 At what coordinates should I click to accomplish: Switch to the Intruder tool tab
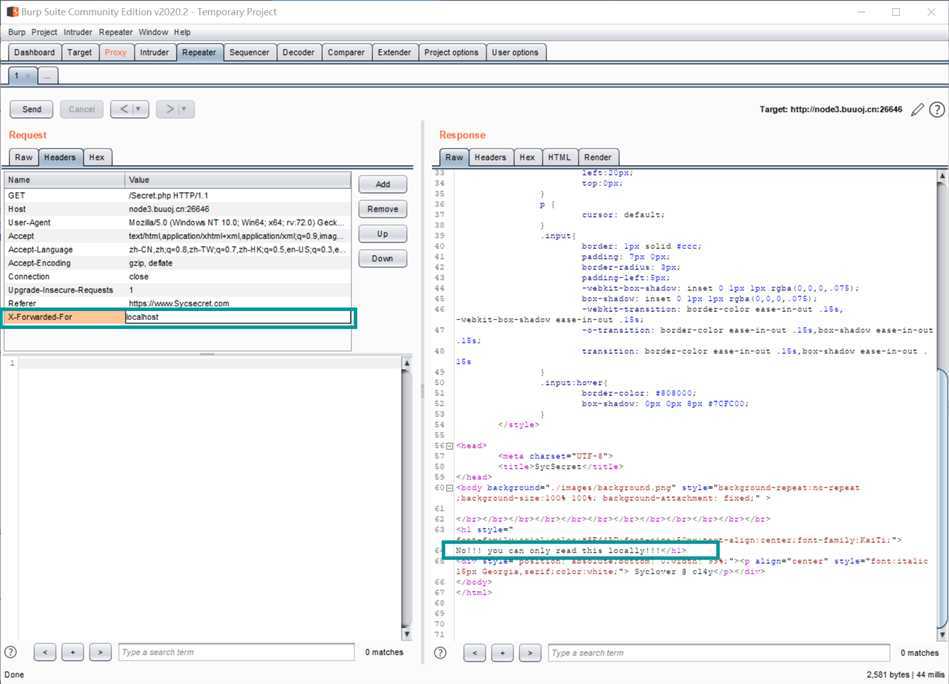(x=154, y=53)
